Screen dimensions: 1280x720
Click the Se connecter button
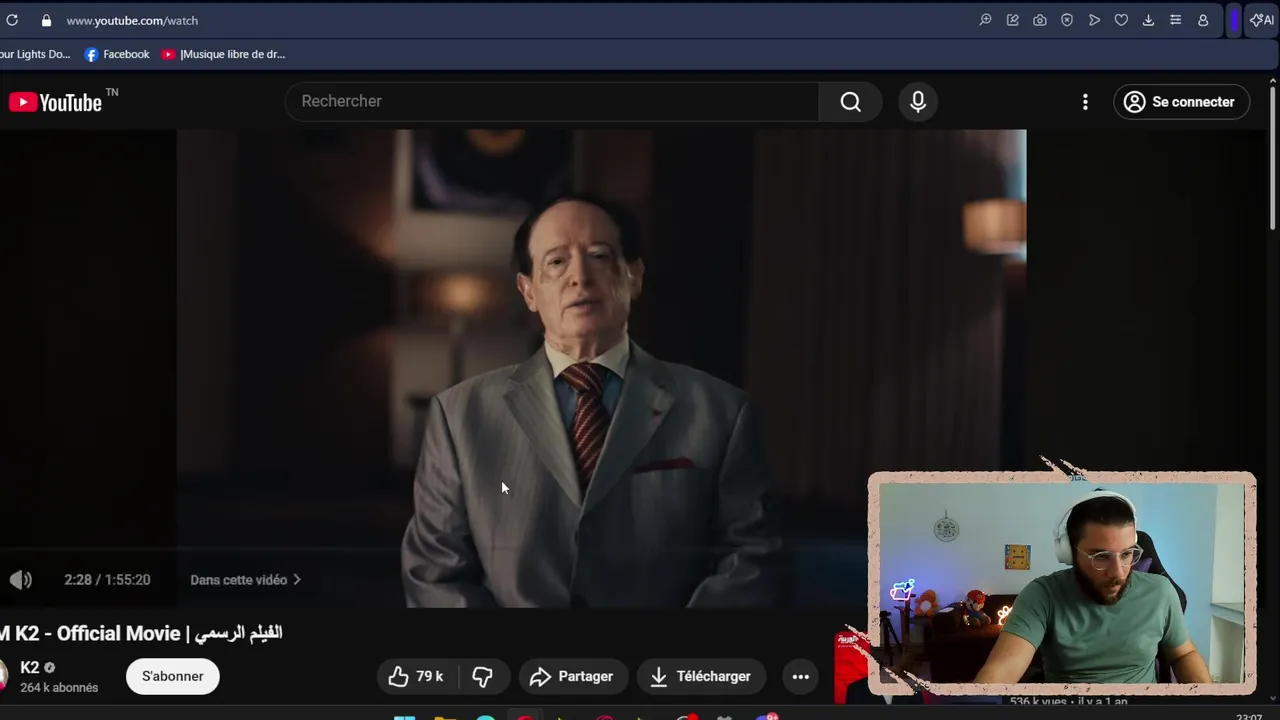click(1181, 102)
